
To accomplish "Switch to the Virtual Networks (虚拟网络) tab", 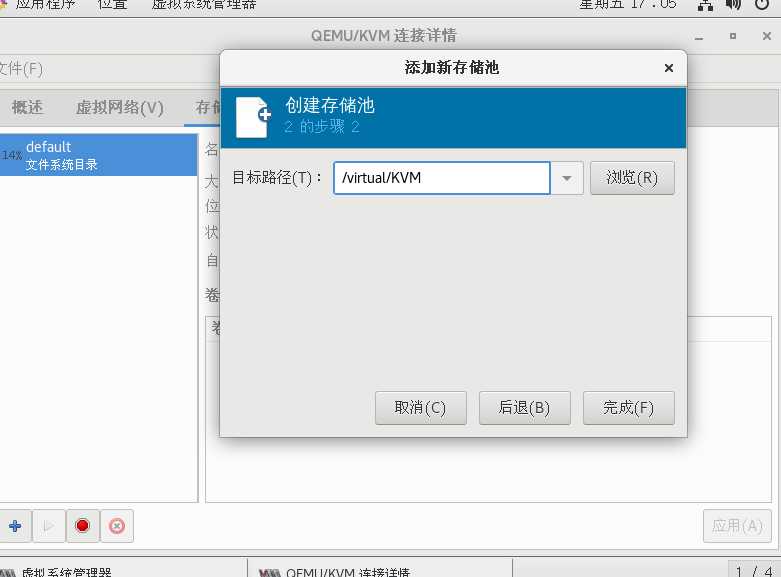I will (120, 107).
